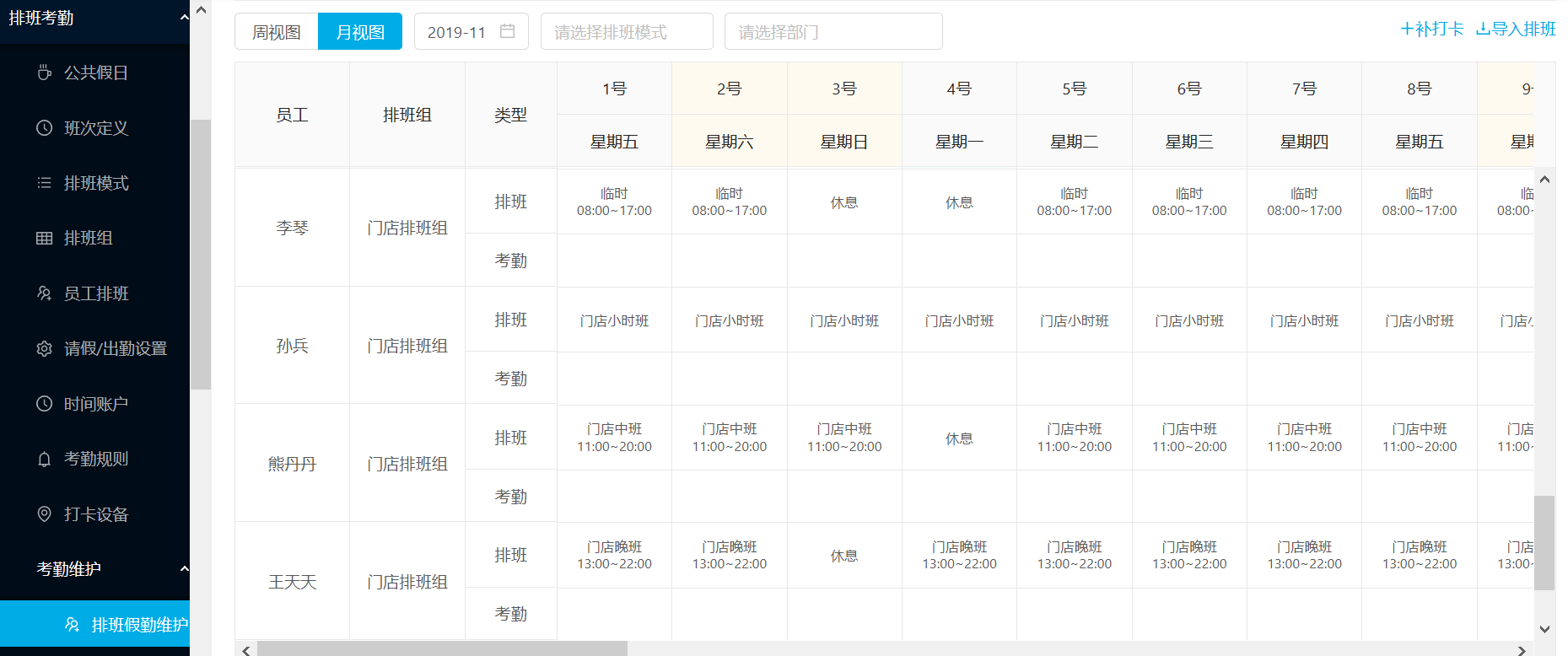Click the calendar icon in date picker
This screenshot has height=656, width=1568.
pyautogui.click(x=507, y=31)
